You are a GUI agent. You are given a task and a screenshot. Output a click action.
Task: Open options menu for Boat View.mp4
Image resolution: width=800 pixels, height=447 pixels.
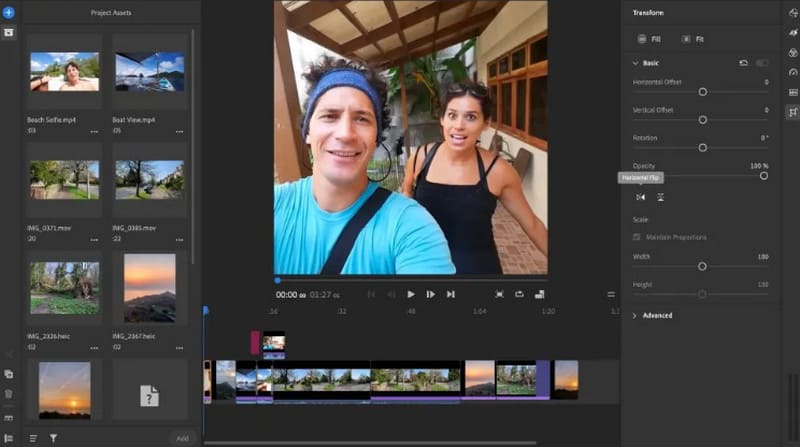(178, 131)
